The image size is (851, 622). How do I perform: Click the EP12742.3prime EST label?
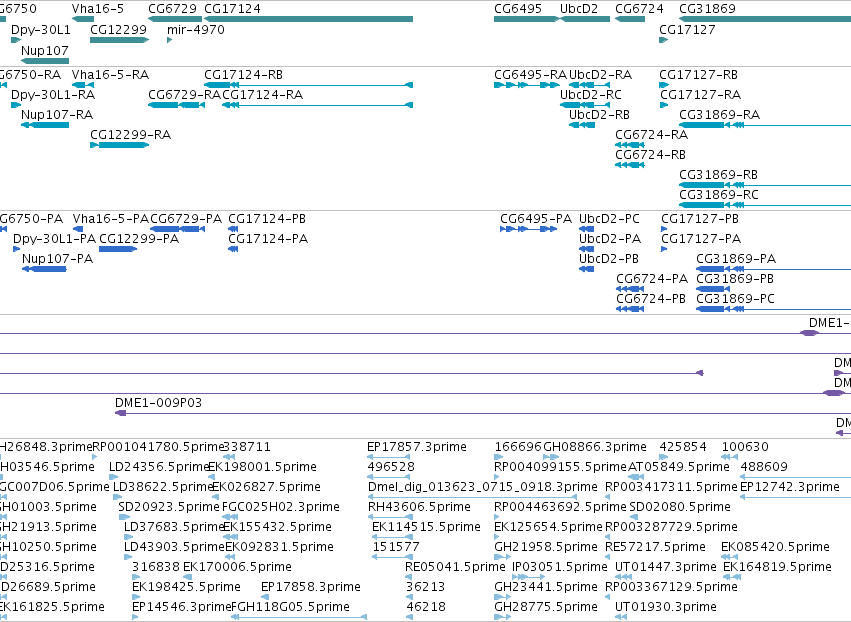[790, 487]
